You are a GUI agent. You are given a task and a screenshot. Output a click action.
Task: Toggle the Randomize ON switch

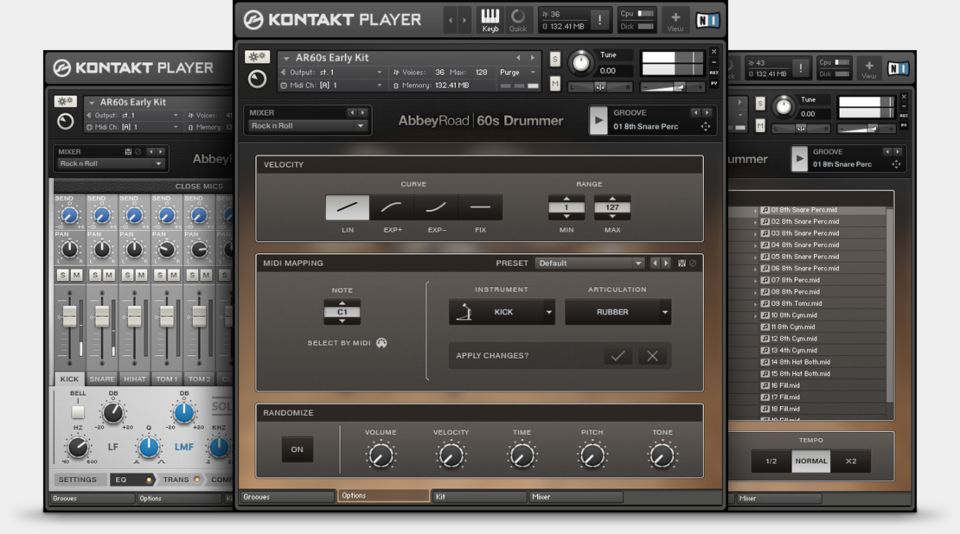pyautogui.click(x=297, y=449)
